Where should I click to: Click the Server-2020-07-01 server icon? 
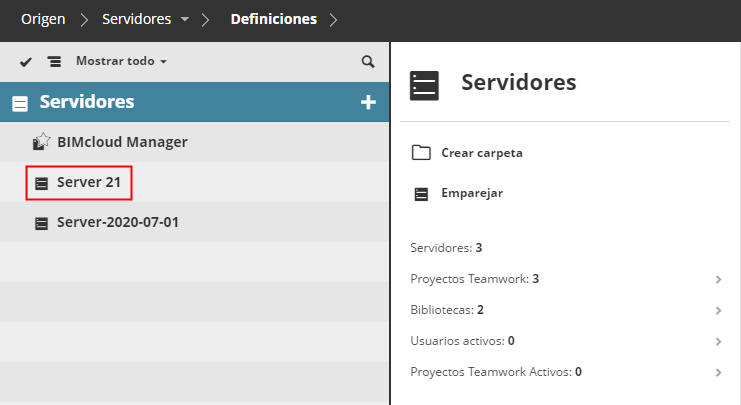[41, 222]
